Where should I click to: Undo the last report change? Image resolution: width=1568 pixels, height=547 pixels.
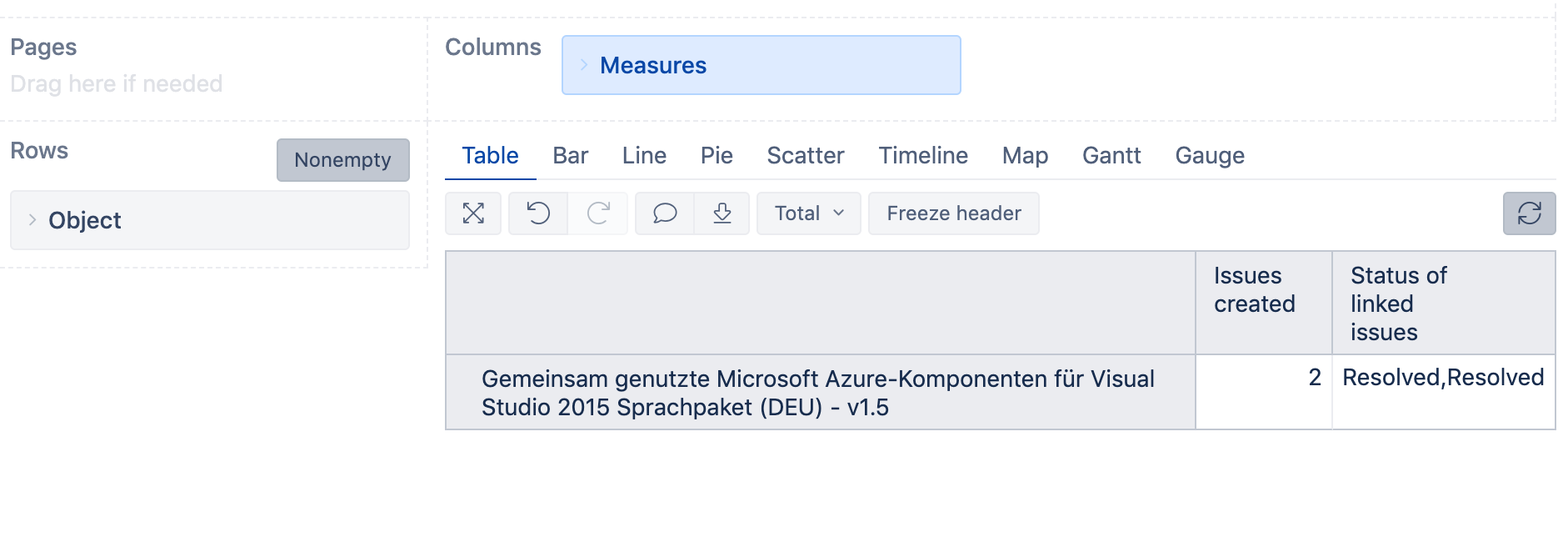point(538,213)
